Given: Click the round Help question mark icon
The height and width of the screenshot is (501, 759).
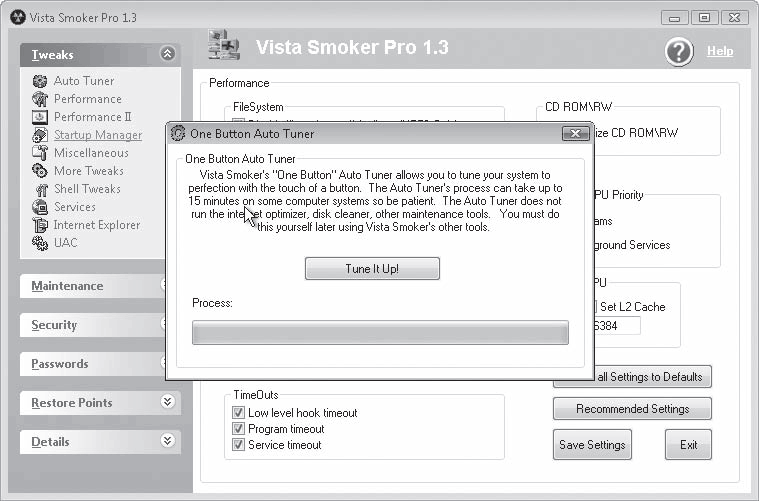Looking at the screenshot, I should click(679, 51).
